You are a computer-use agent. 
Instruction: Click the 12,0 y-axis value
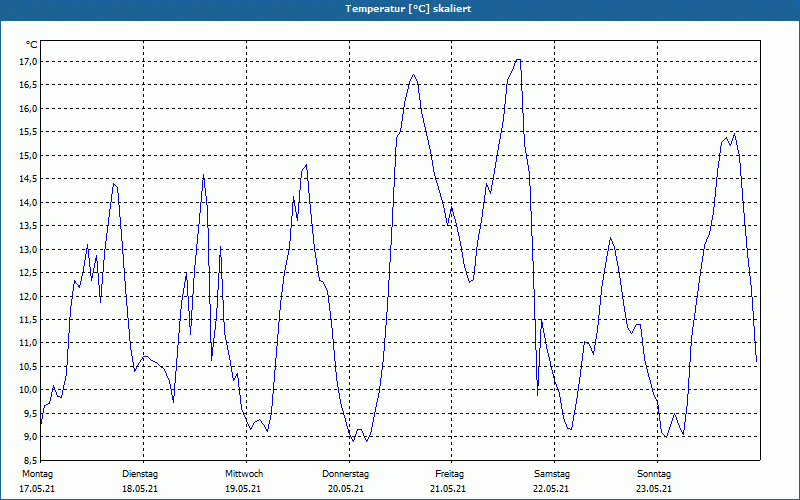(28, 296)
